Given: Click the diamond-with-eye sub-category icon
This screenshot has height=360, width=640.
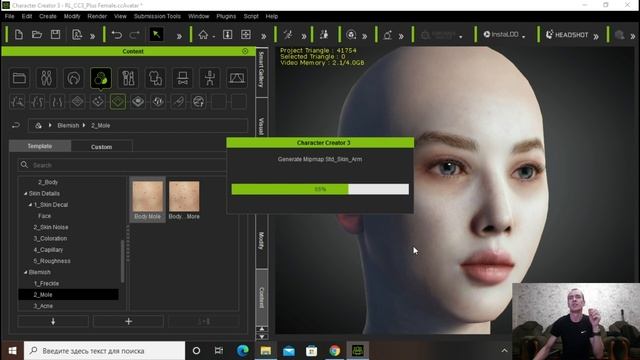Looking at the screenshot, I should pyautogui.click(x=138, y=102).
